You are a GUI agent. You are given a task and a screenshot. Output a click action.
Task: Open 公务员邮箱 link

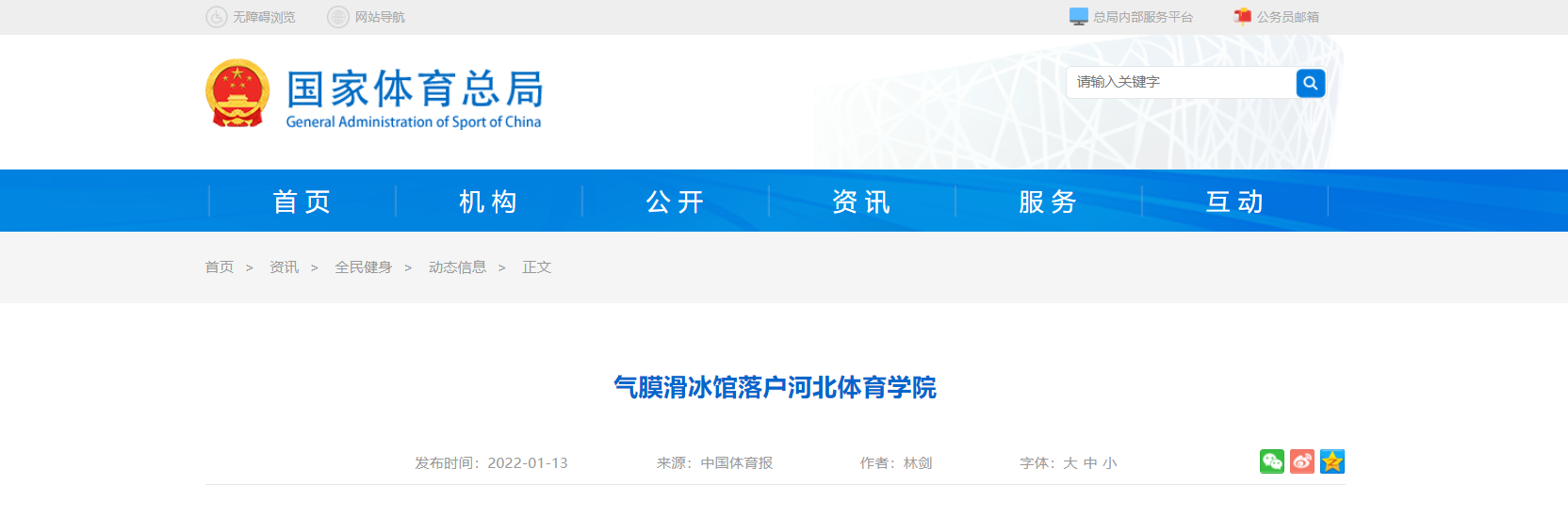(x=1288, y=17)
